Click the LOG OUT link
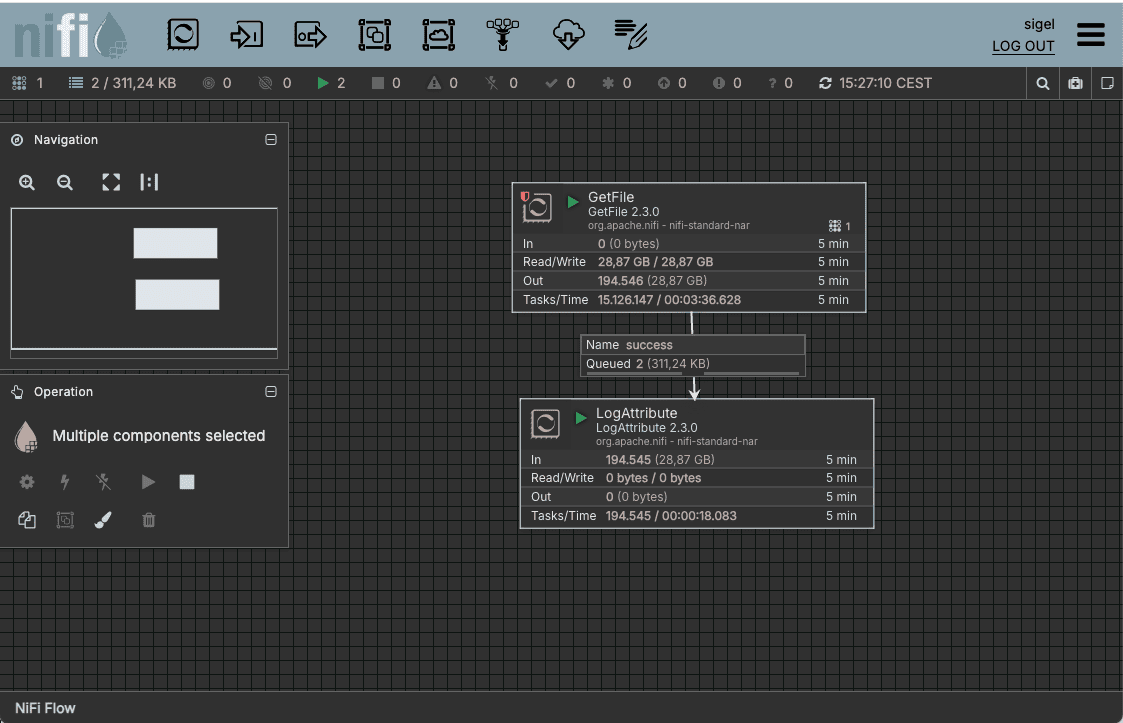The image size is (1123, 723). click(x=1023, y=46)
